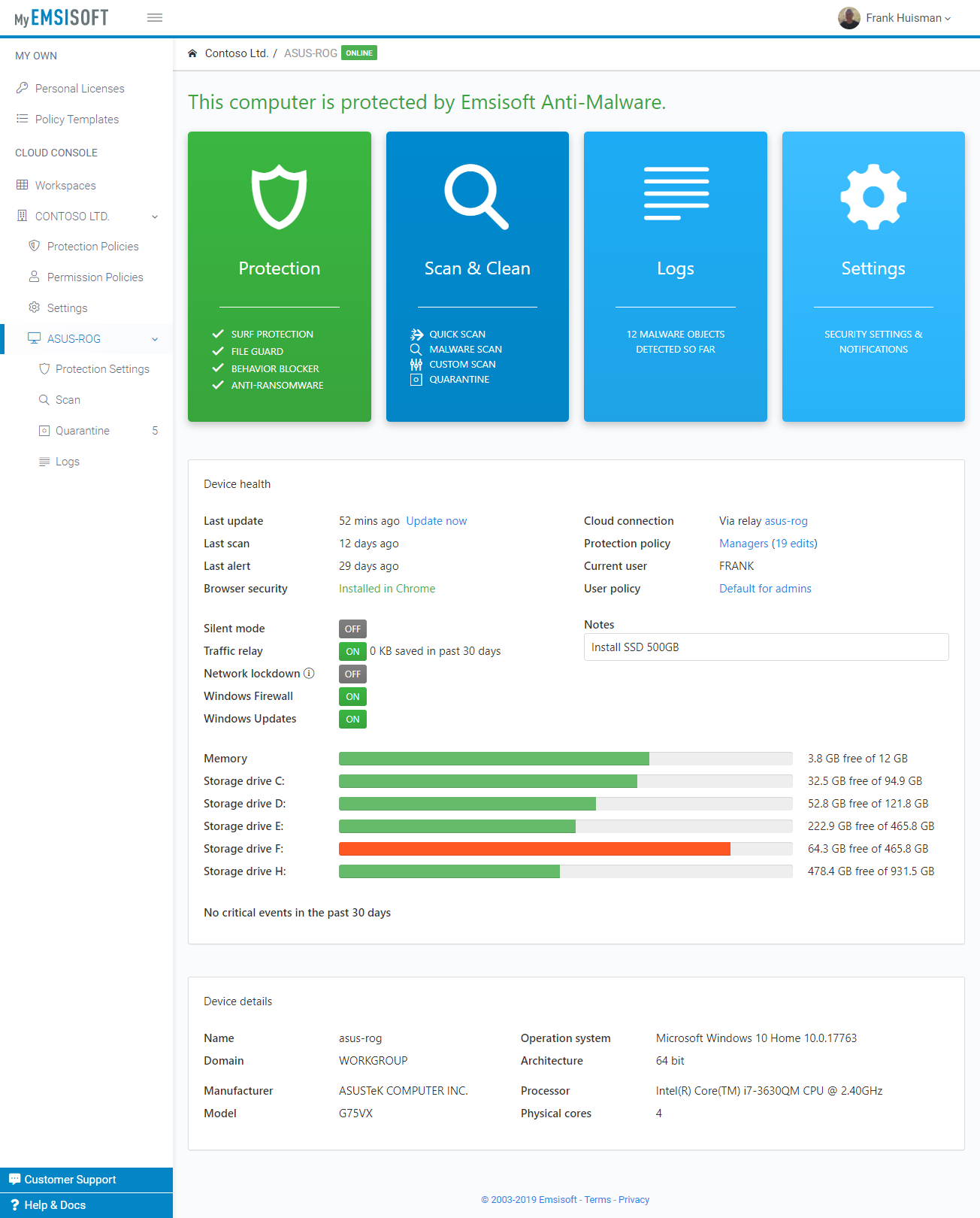Click the Memory usage bar
980x1218 pixels.
coord(565,759)
